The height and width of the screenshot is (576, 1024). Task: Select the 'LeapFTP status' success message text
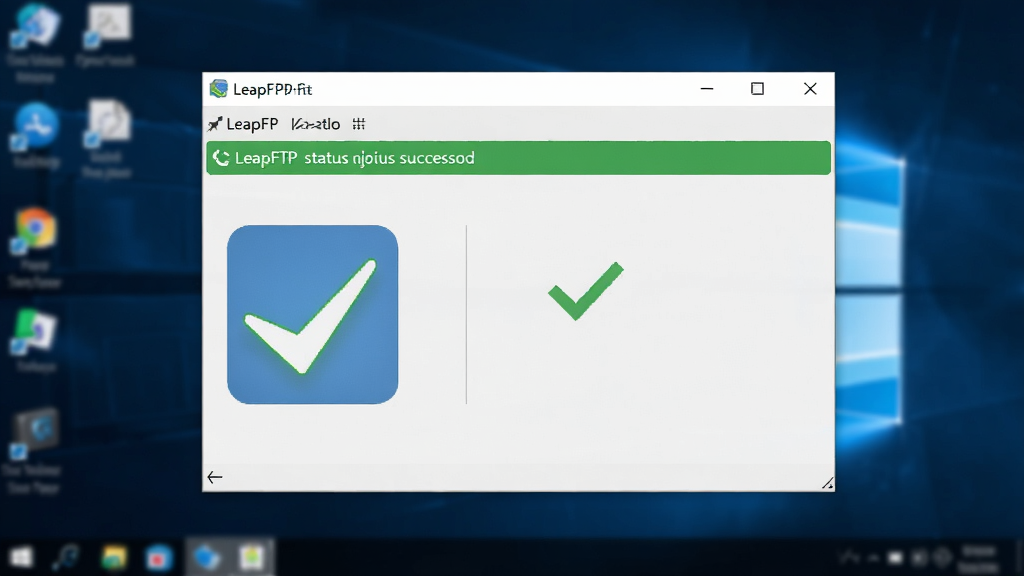(x=355, y=158)
